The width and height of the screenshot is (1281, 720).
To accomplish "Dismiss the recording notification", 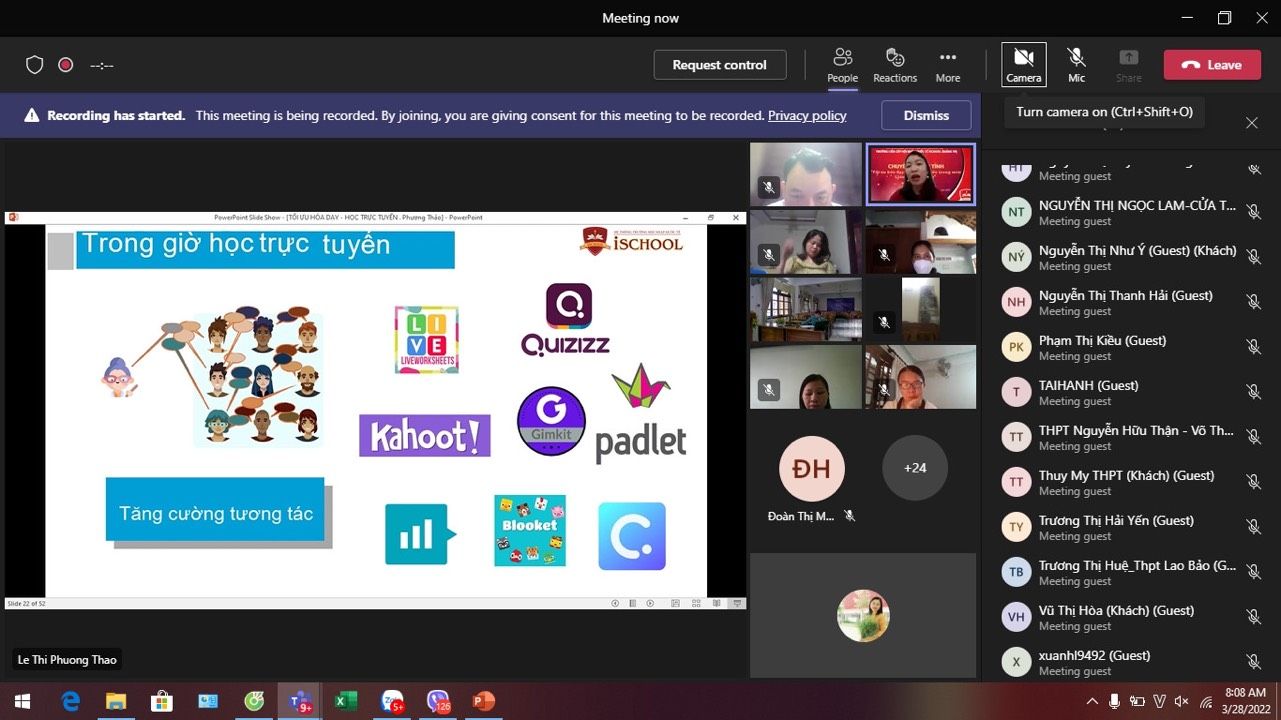I will point(926,115).
